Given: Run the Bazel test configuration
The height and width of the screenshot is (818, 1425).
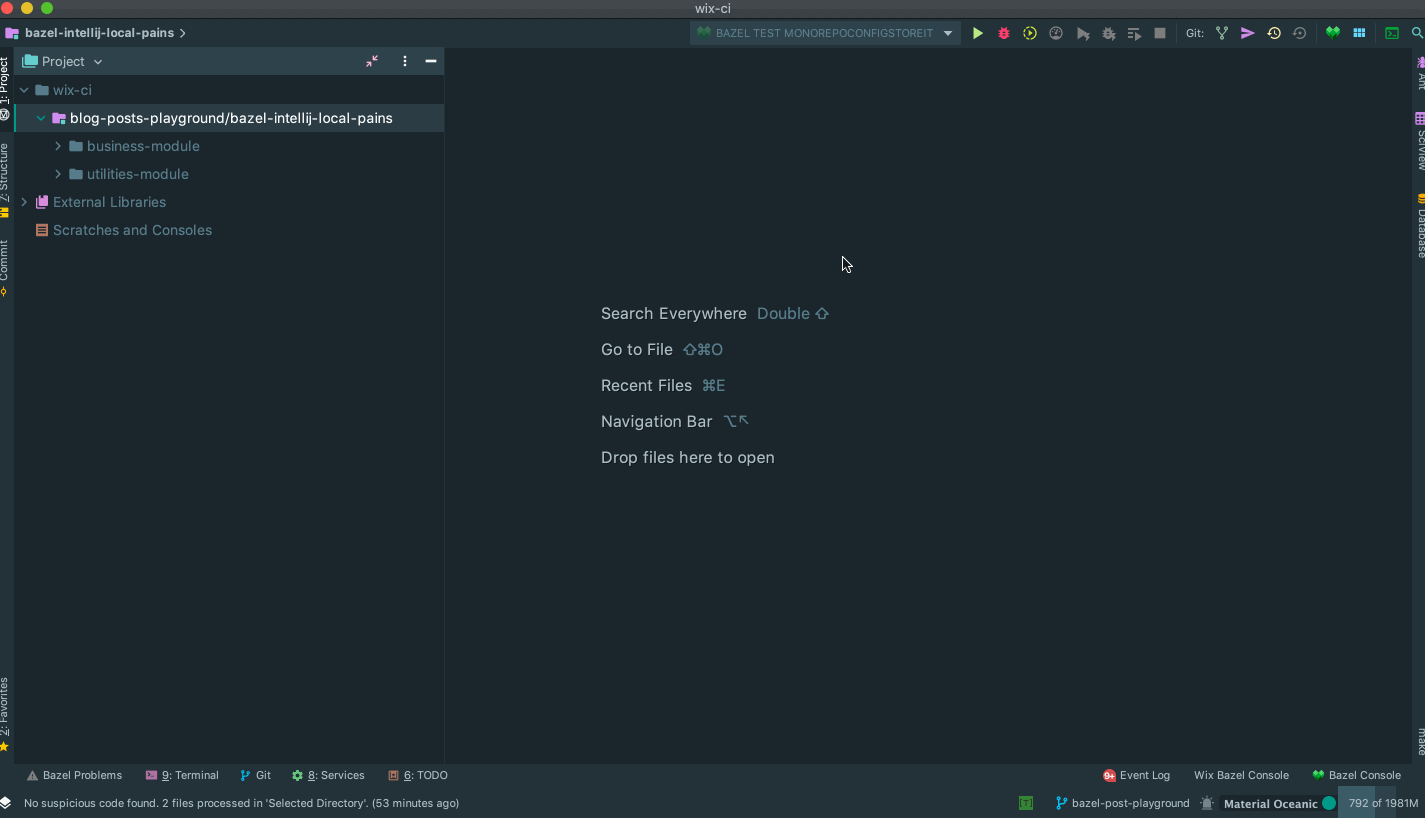Looking at the screenshot, I should pyautogui.click(x=978, y=33).
